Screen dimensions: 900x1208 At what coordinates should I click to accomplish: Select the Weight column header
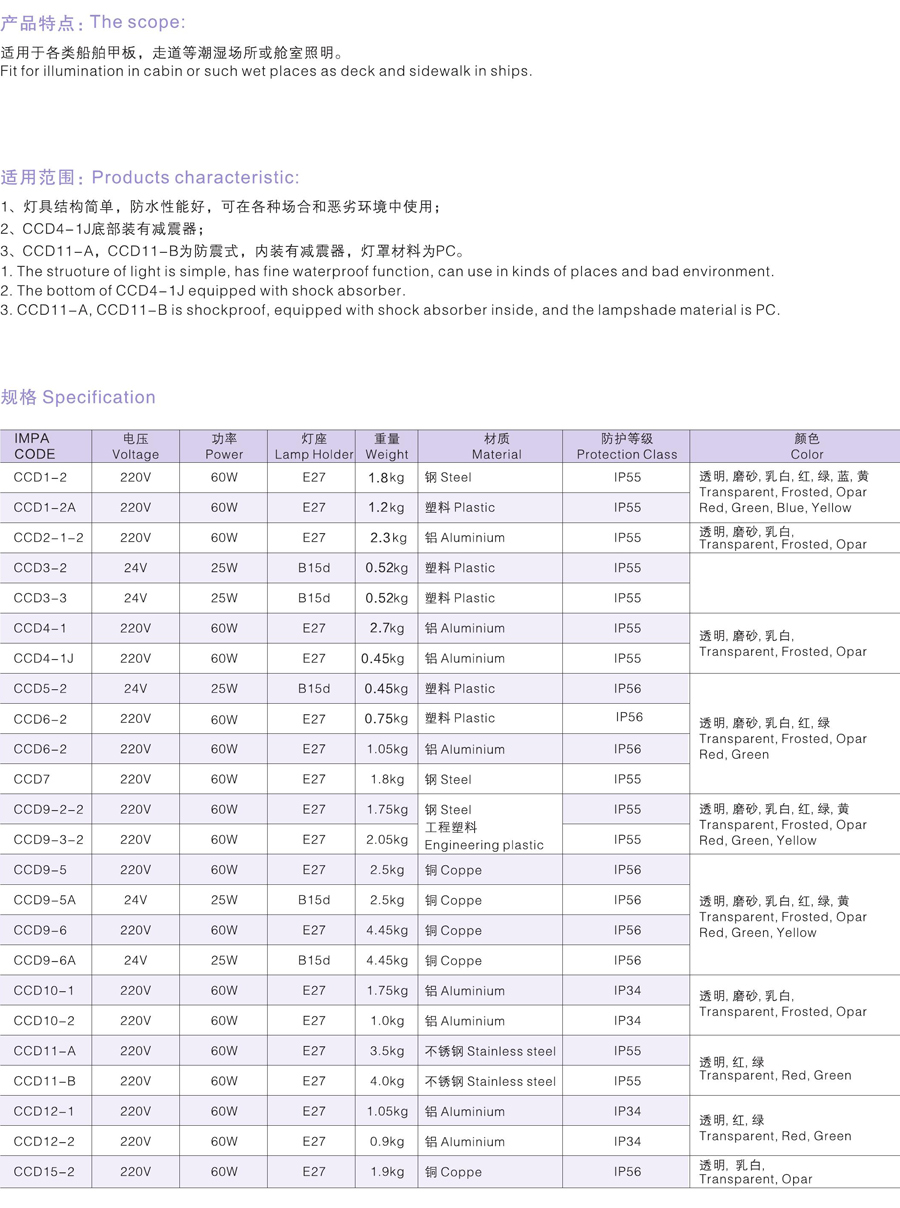[387, 446]
